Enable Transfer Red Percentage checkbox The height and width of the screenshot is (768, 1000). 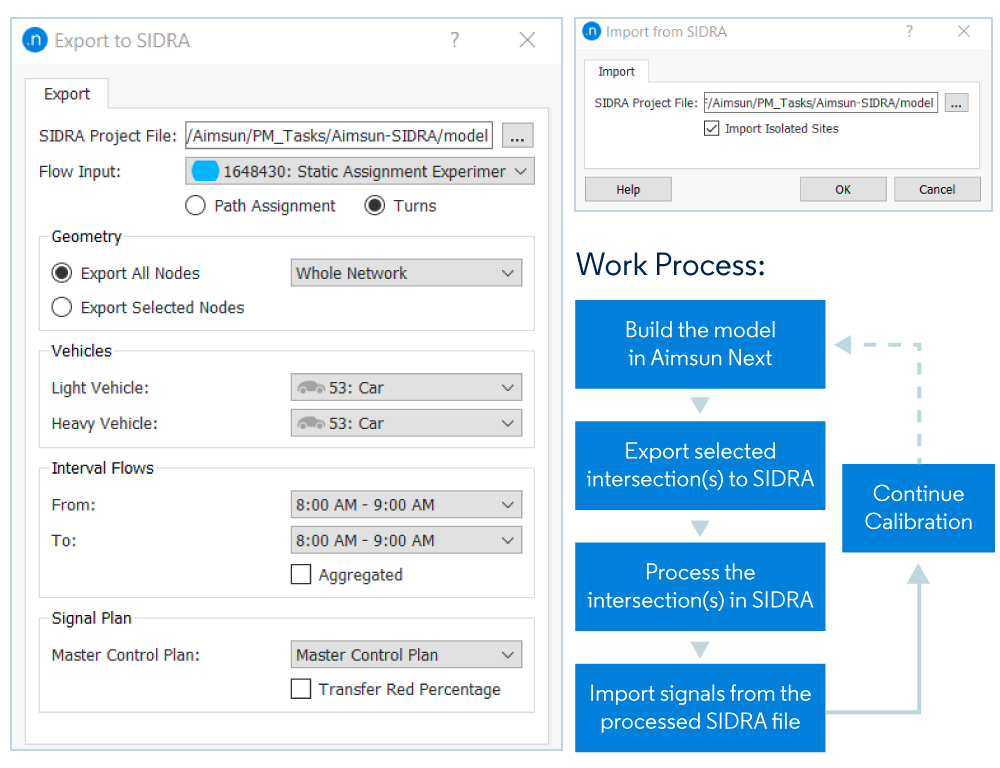(x=301, y=689)
